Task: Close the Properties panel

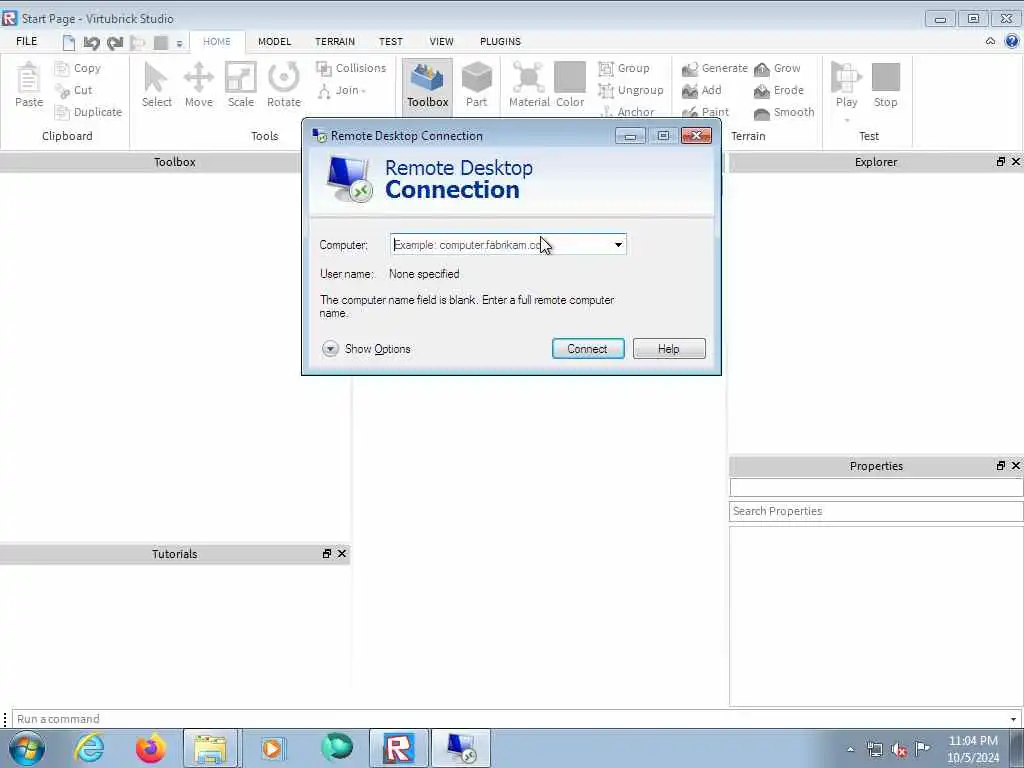Action: pyautogui.click(x=1016, y=466)
